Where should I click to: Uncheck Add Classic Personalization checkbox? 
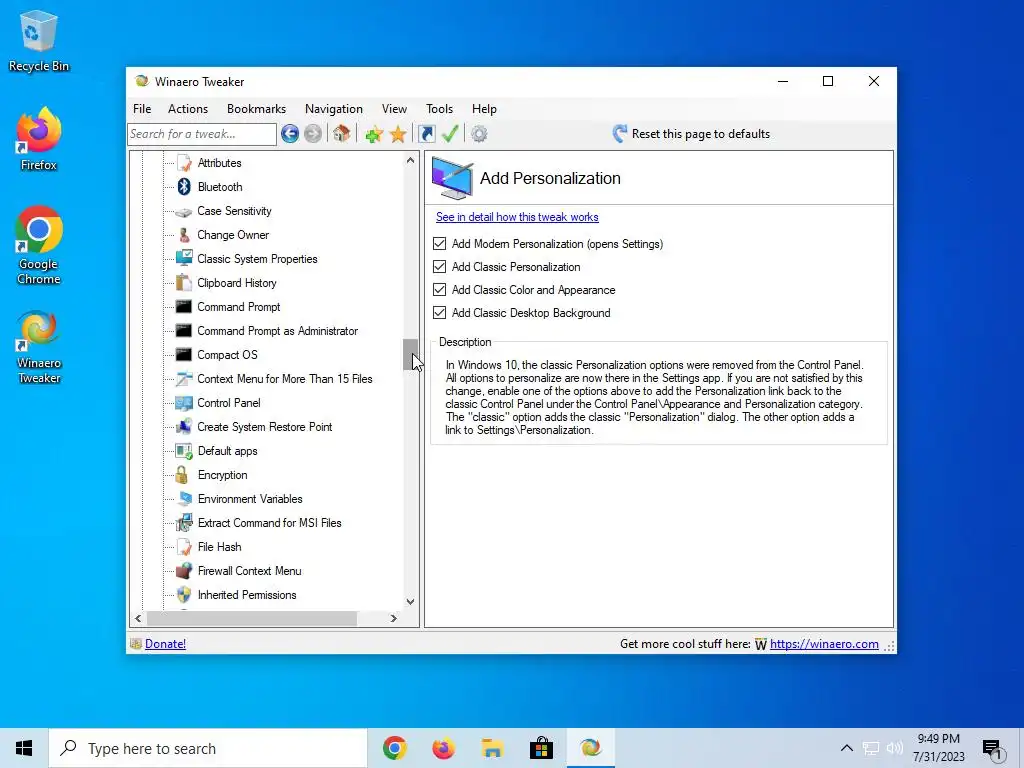coord(440,266)
